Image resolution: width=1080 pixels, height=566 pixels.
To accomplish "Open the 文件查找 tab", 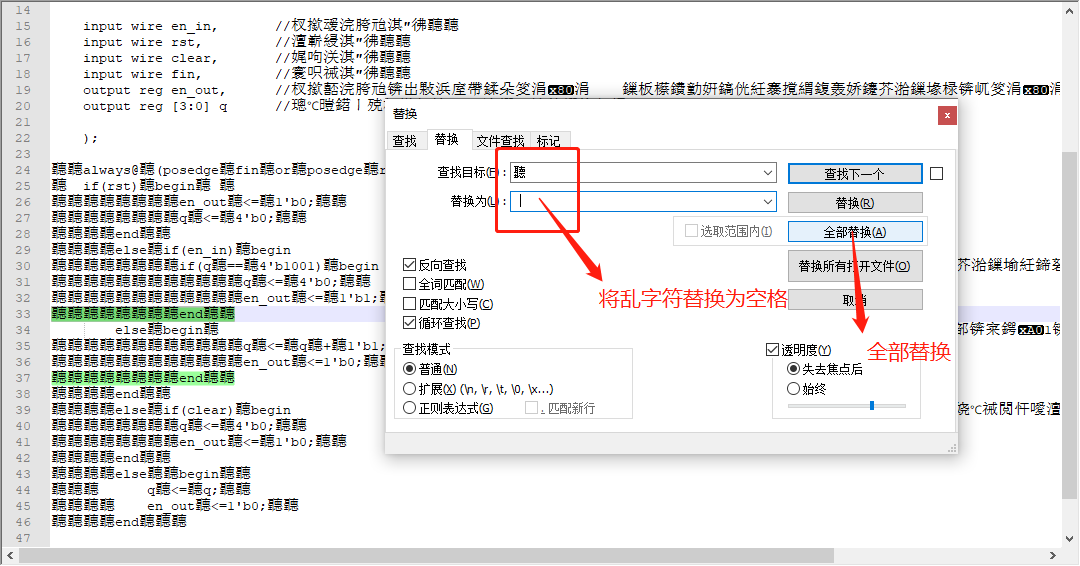I will (500, 141).
